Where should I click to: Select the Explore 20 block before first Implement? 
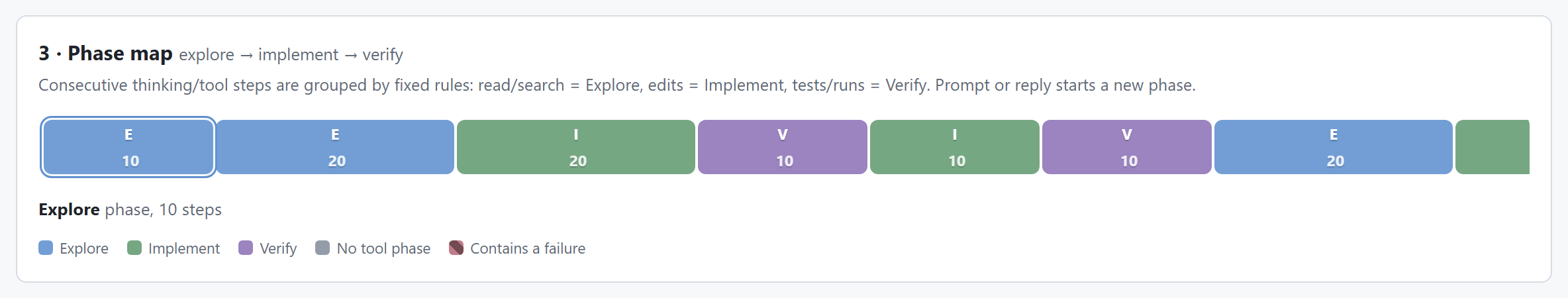335,147
